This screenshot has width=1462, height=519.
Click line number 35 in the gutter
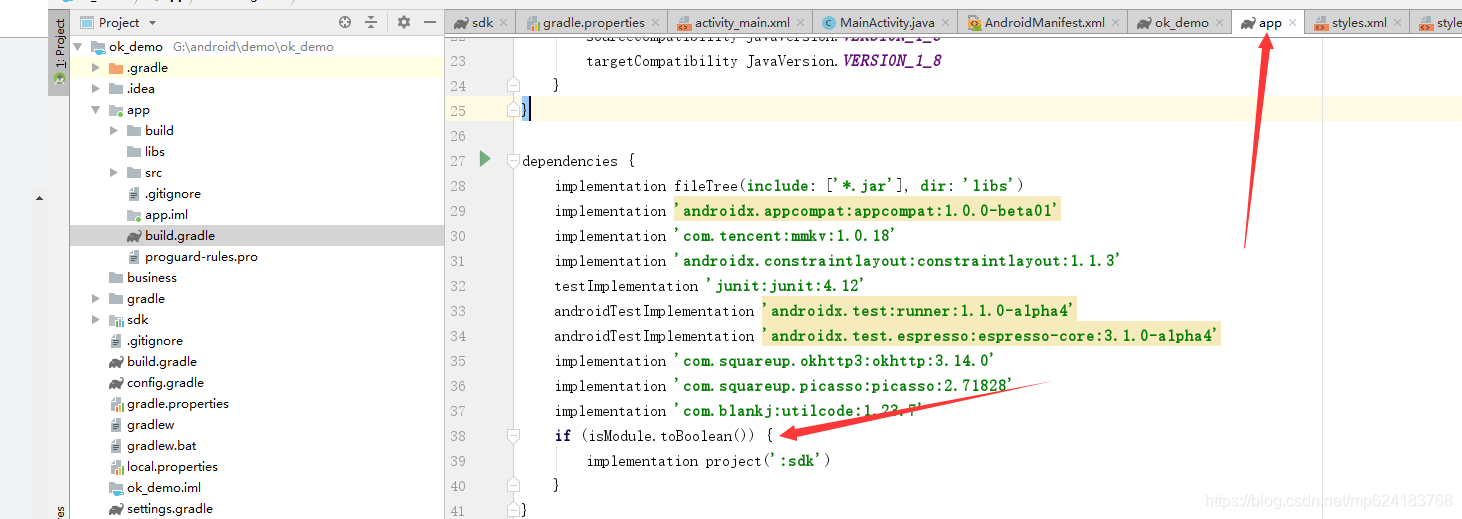(458, 361)
